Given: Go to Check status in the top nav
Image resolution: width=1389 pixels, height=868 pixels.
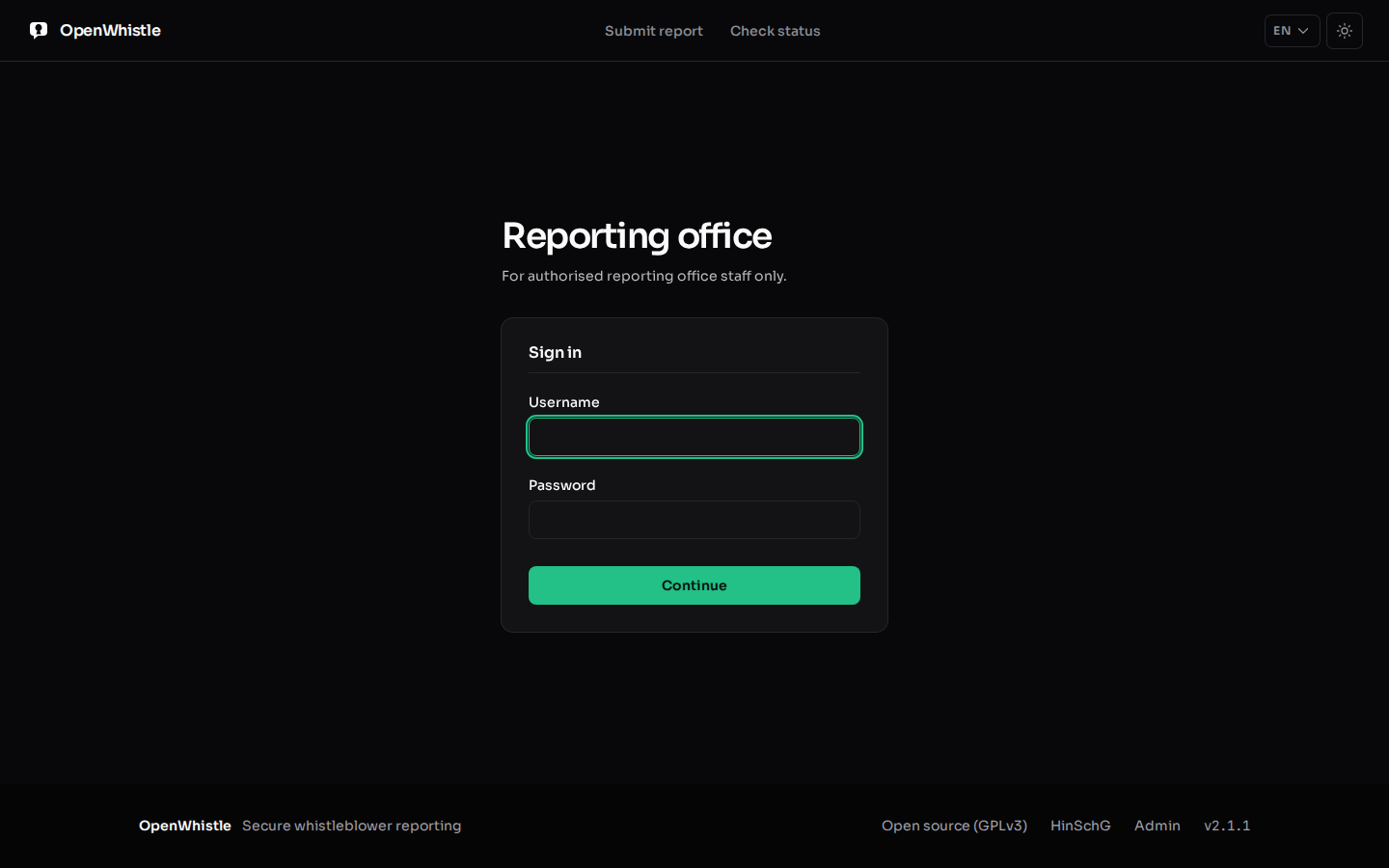Looking at the screenshot, I should click(776, 31).
